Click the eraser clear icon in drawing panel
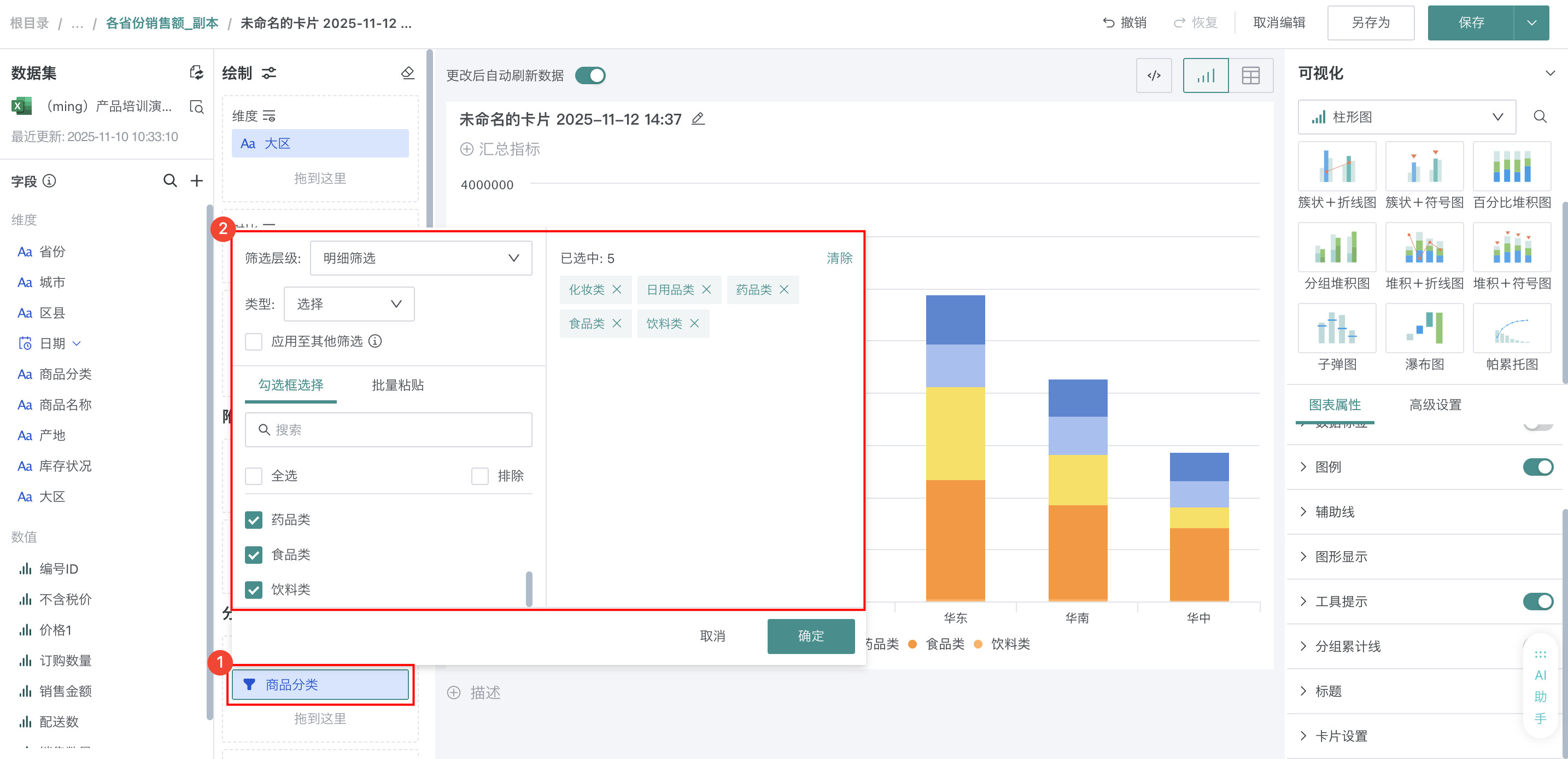This screenshot has width=1568, height=759. pos(407,73)
